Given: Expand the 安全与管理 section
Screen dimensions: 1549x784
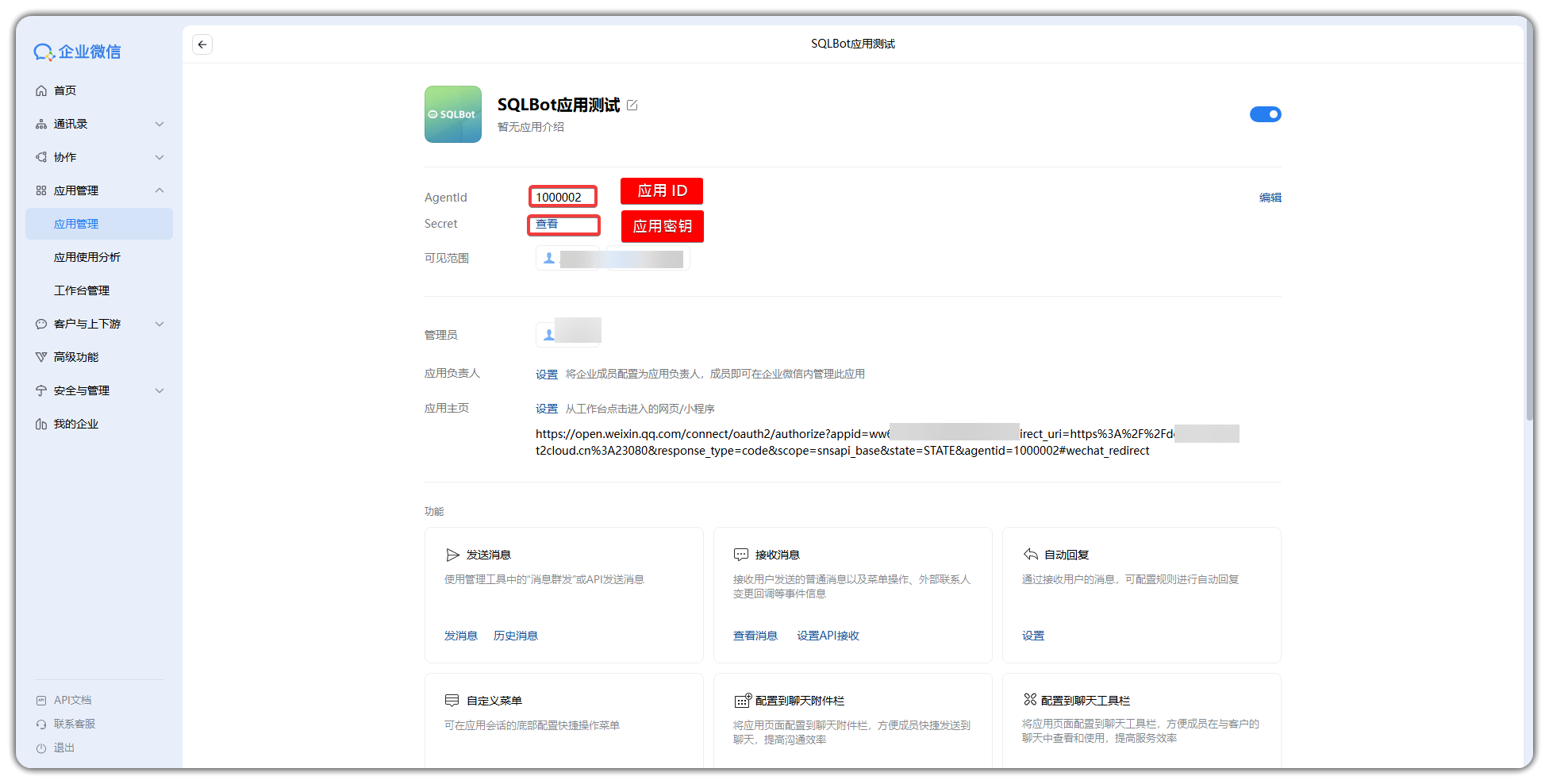Looking at the screenshot, I should 159,390.
